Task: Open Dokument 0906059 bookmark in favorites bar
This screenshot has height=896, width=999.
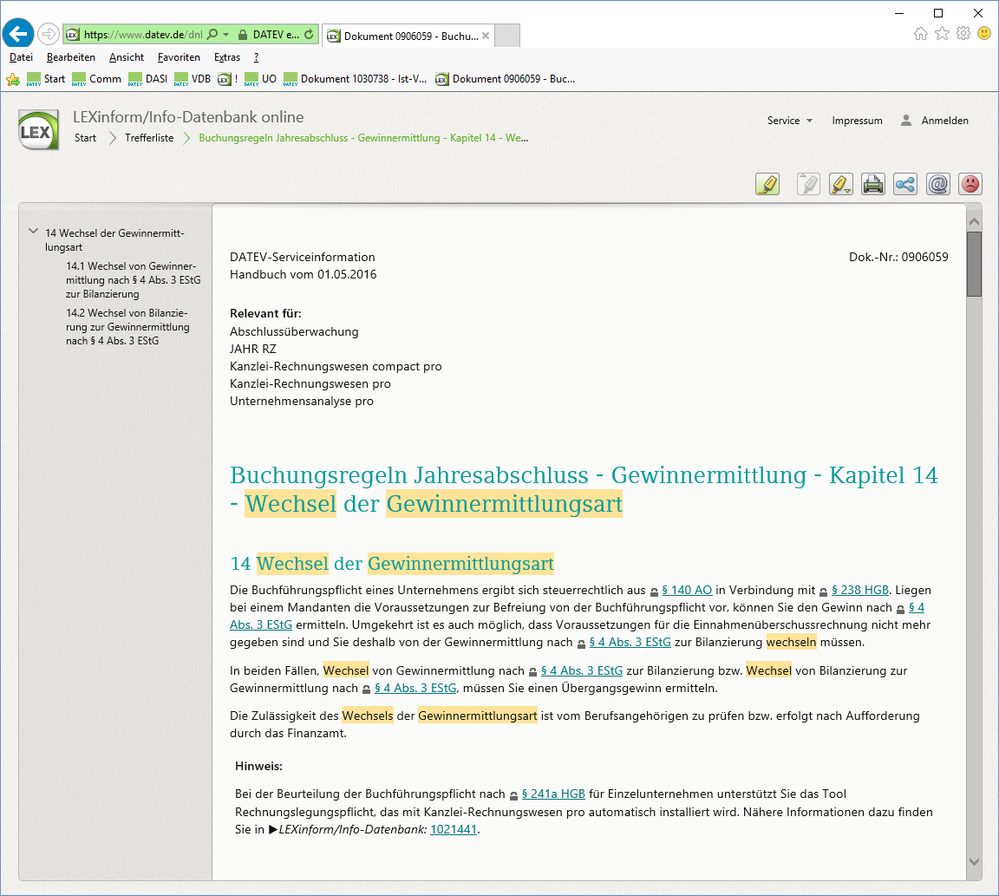Action: coord(505,79)
